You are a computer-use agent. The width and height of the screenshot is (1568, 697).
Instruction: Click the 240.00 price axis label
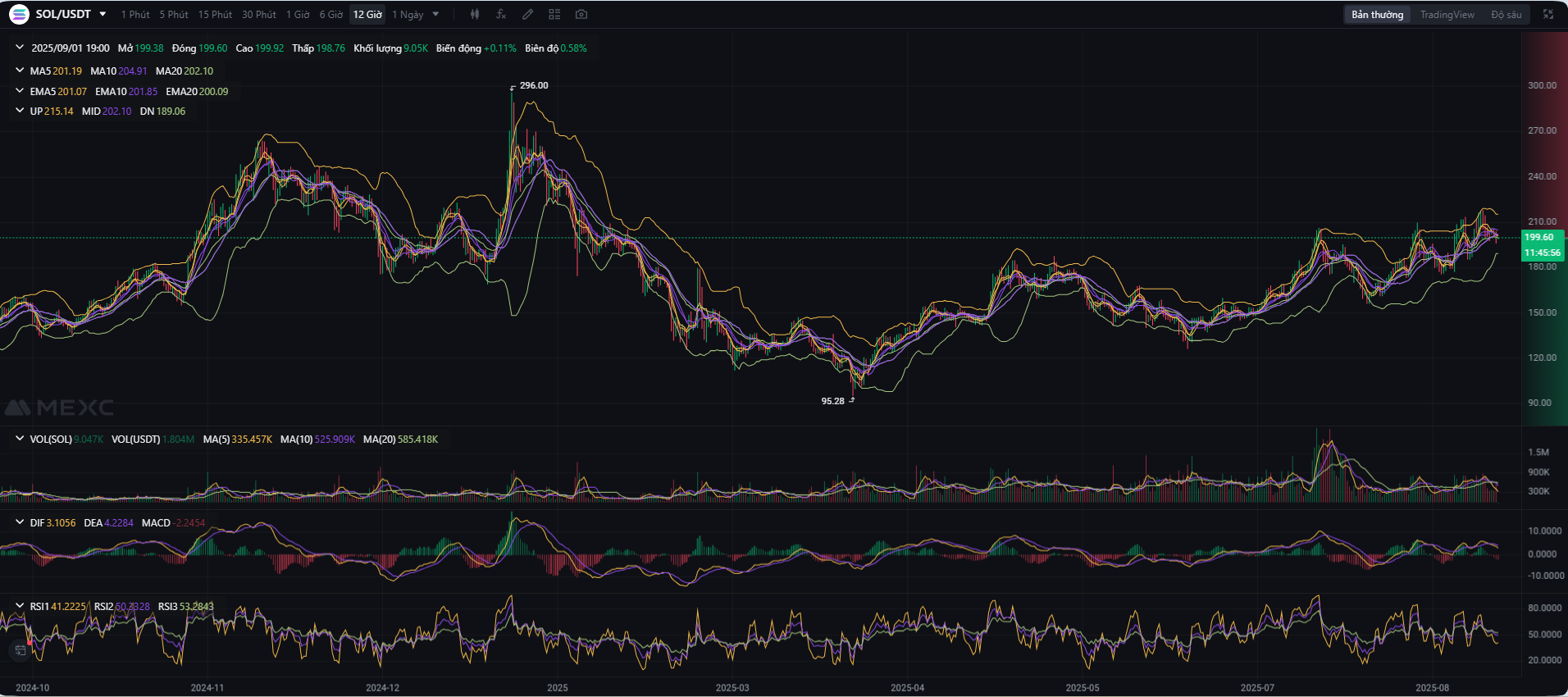1542,176
